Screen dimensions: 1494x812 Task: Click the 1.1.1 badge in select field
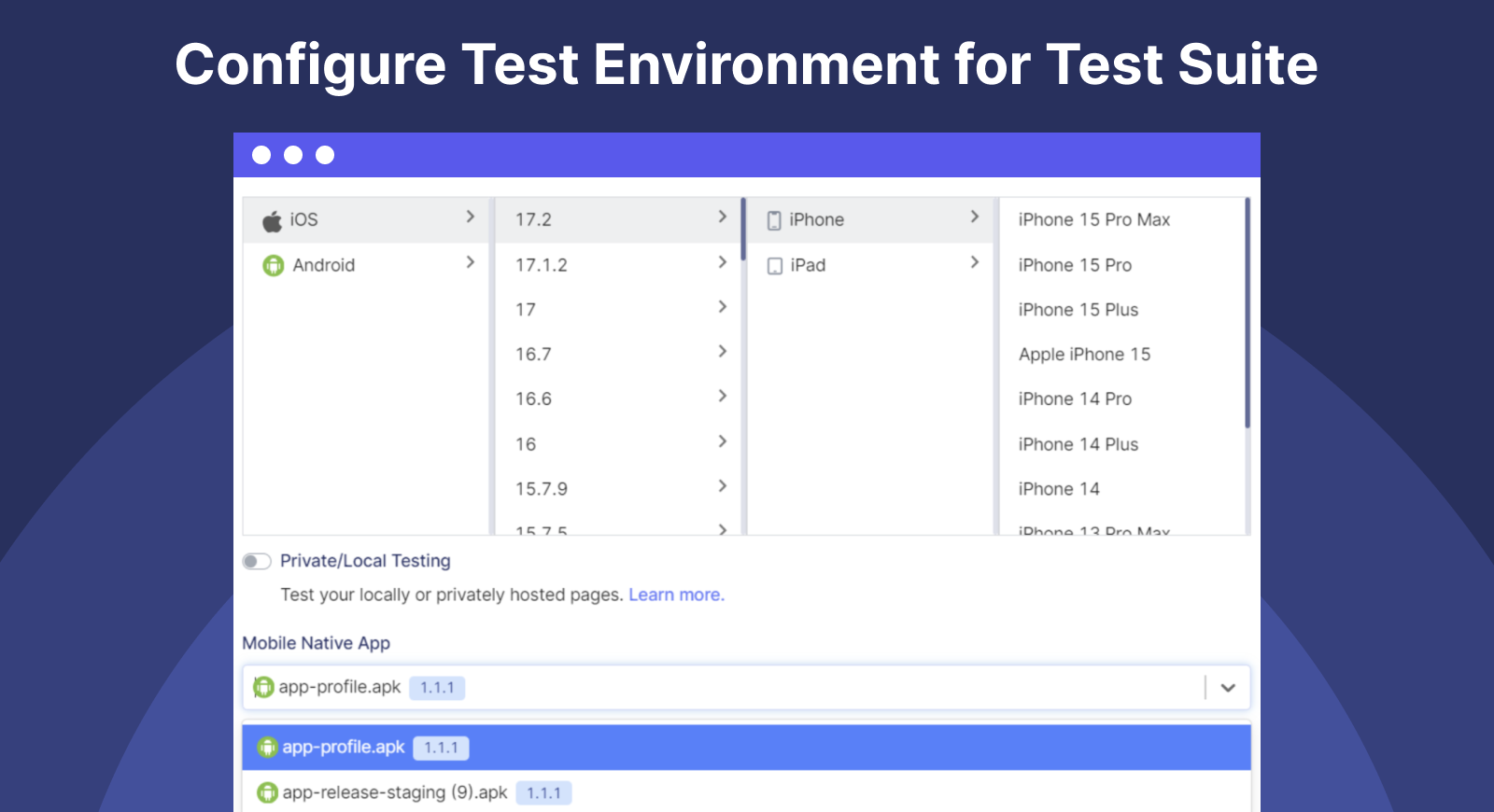click(437, 688)
